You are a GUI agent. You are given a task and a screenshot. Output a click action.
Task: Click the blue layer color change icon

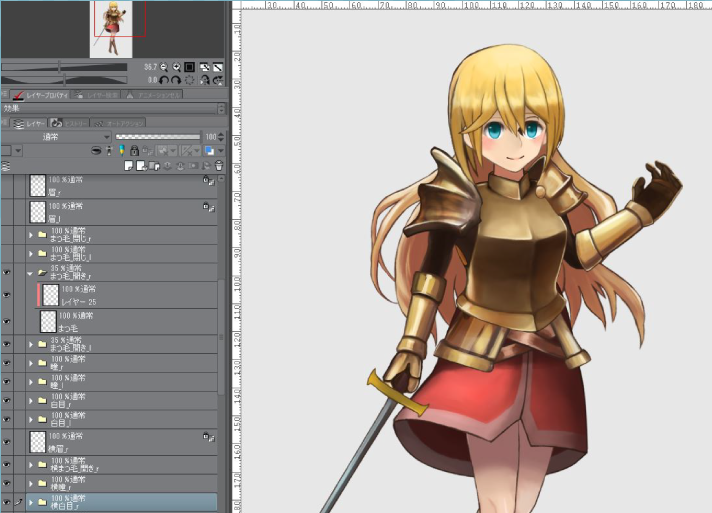coord(209,150)
